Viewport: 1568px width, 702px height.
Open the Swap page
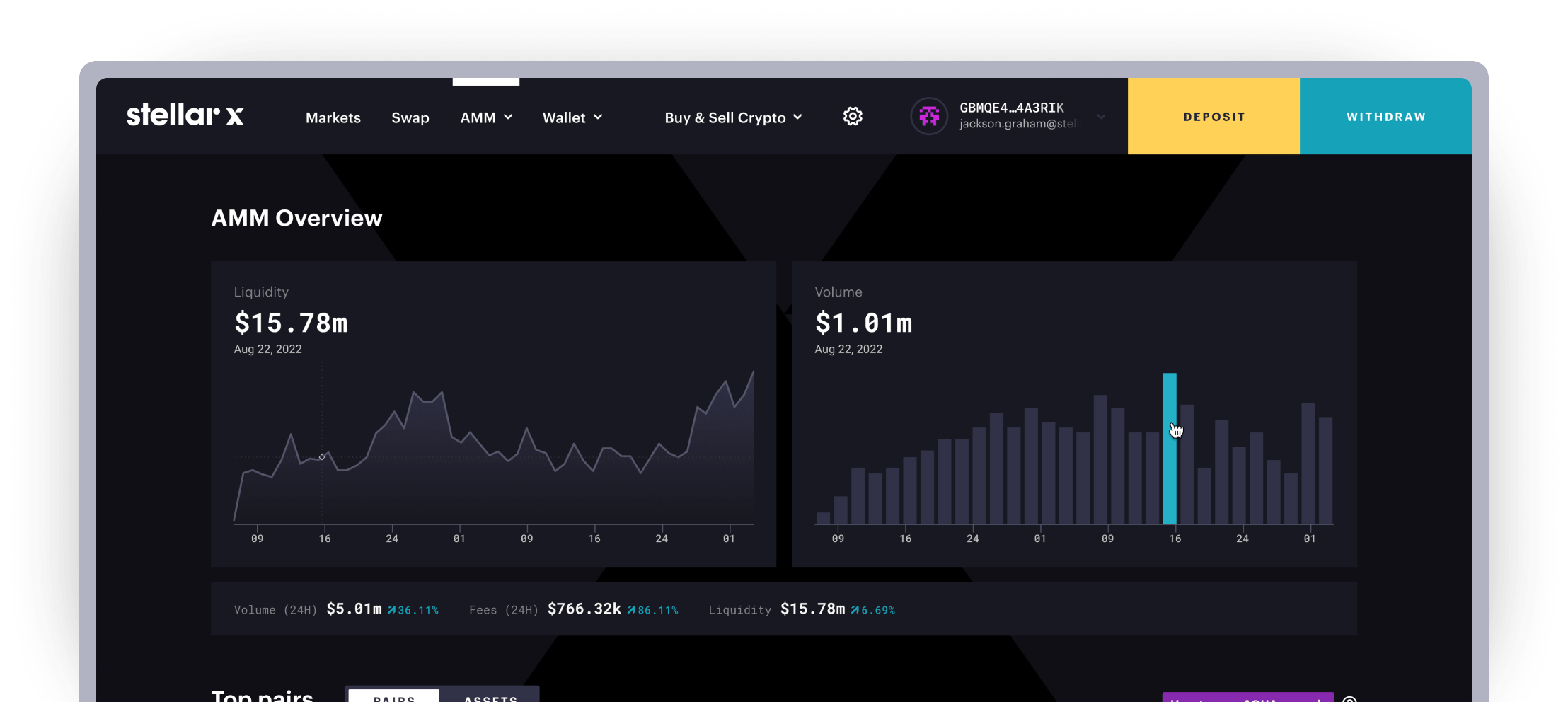tap(410, 117)
